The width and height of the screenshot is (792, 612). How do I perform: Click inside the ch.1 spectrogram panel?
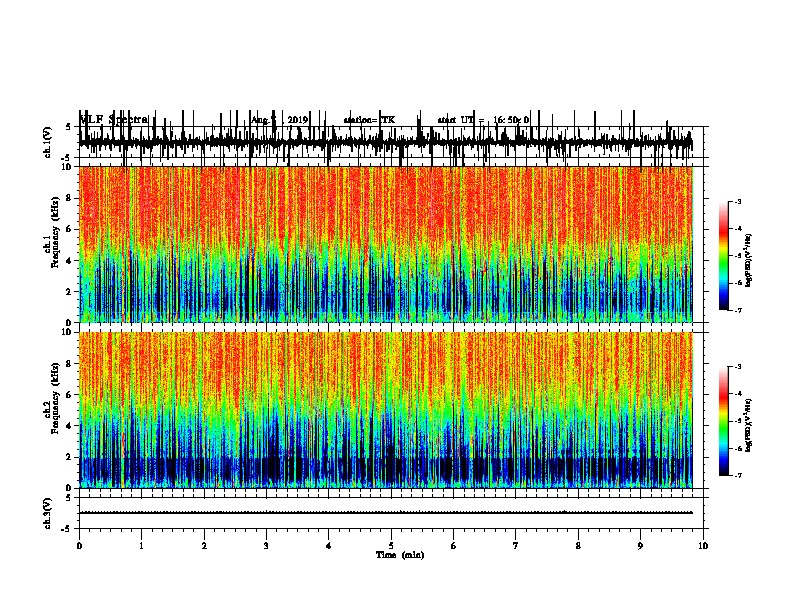(385, 244)
